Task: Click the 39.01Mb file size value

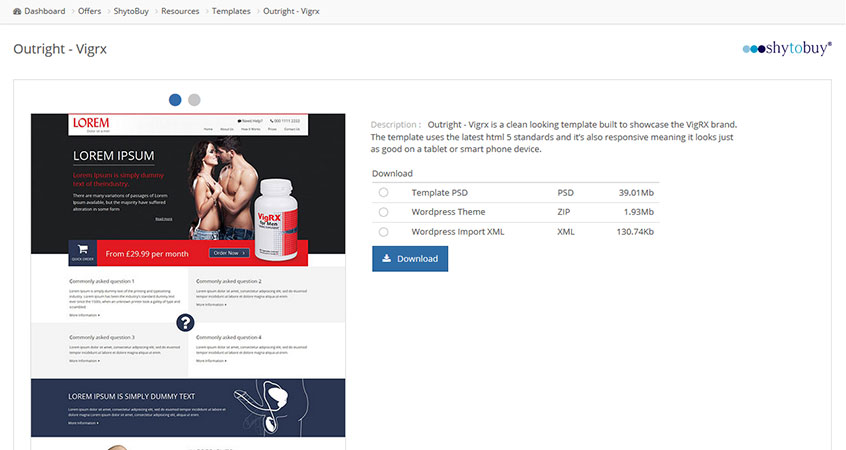Action: pyautogui.click(x=636, y=193)
